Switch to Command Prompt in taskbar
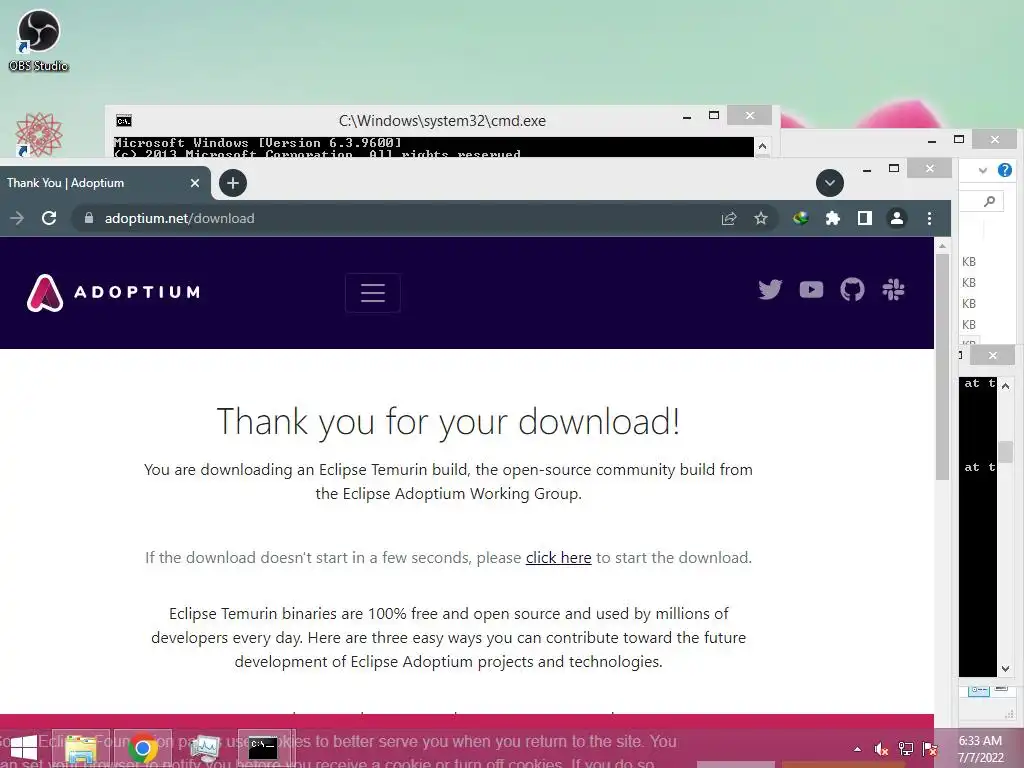The width and height of the screenshot is (1024, 768). click(x=264, y=748)
